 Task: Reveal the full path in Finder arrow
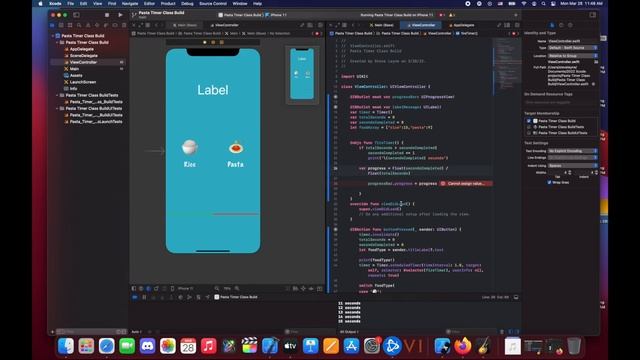[x=593, y=84]
